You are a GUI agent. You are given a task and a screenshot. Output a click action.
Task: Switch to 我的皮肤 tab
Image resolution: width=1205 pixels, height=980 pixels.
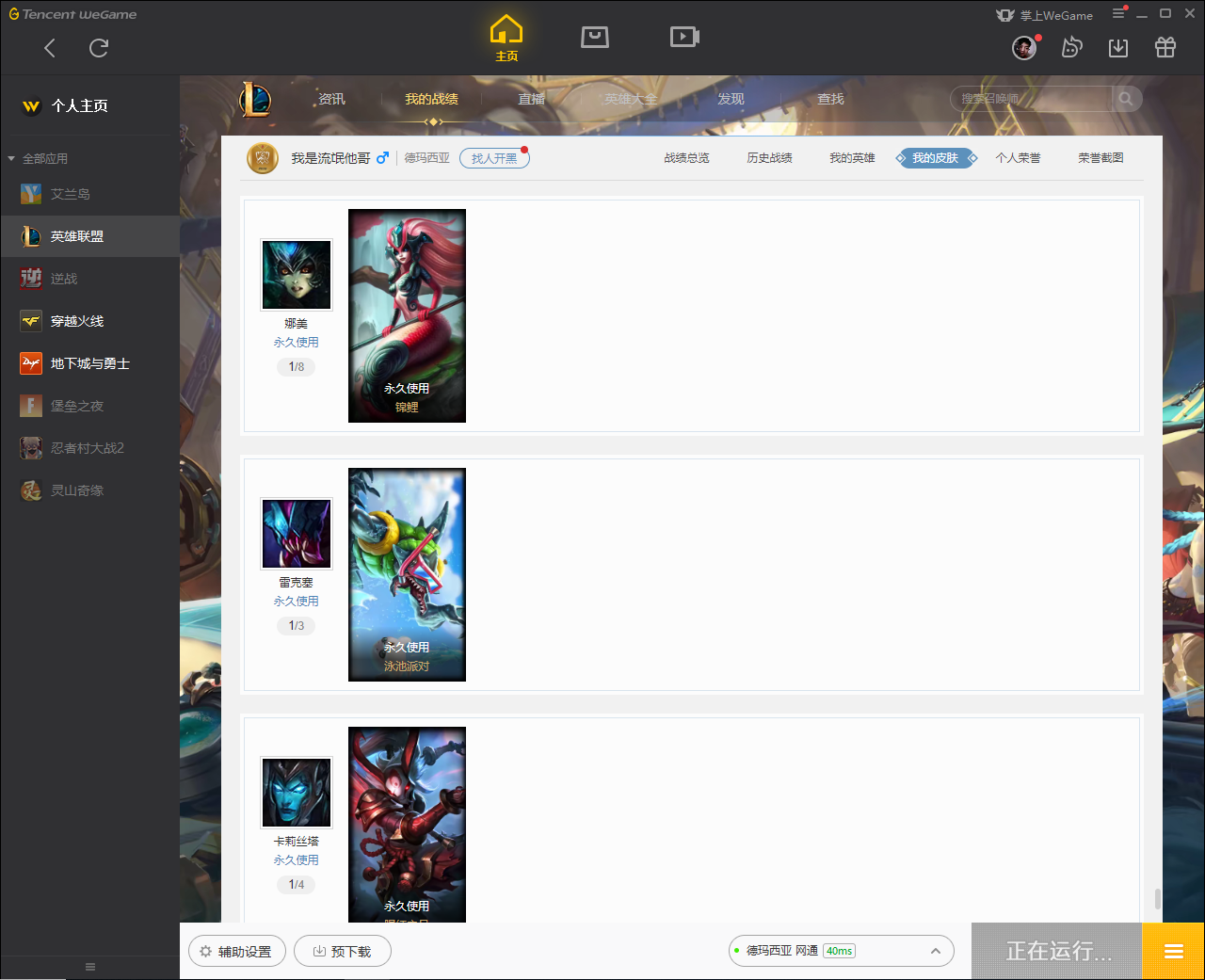click(936, 158)
